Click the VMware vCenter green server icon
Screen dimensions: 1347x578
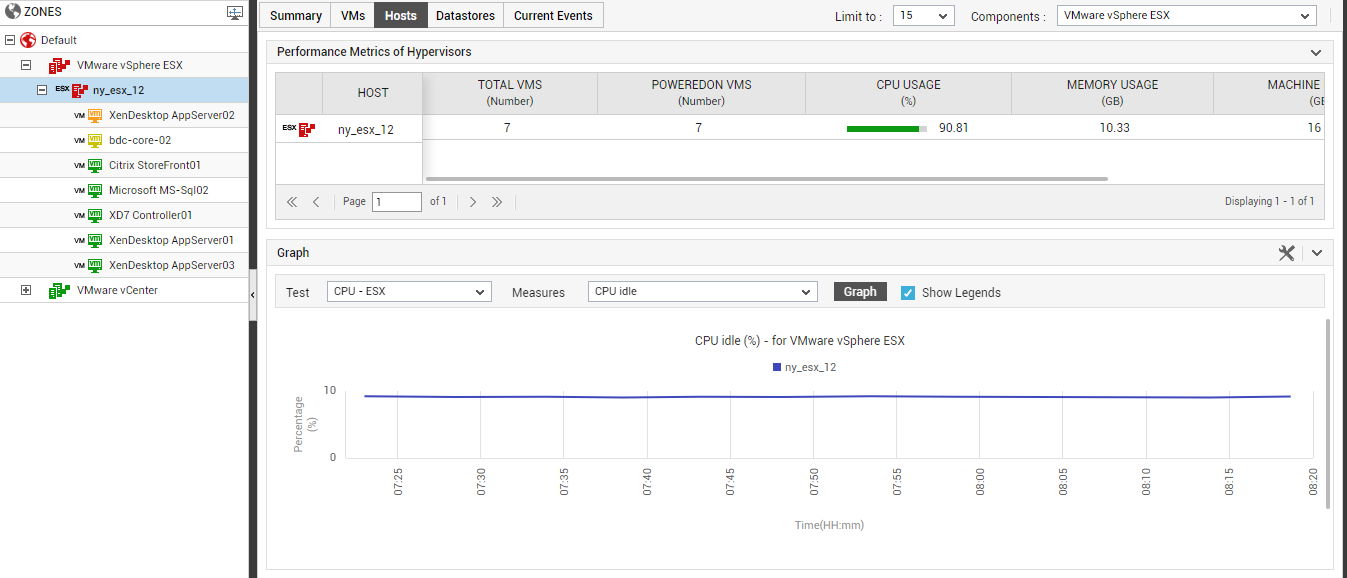tap(60, 290)
